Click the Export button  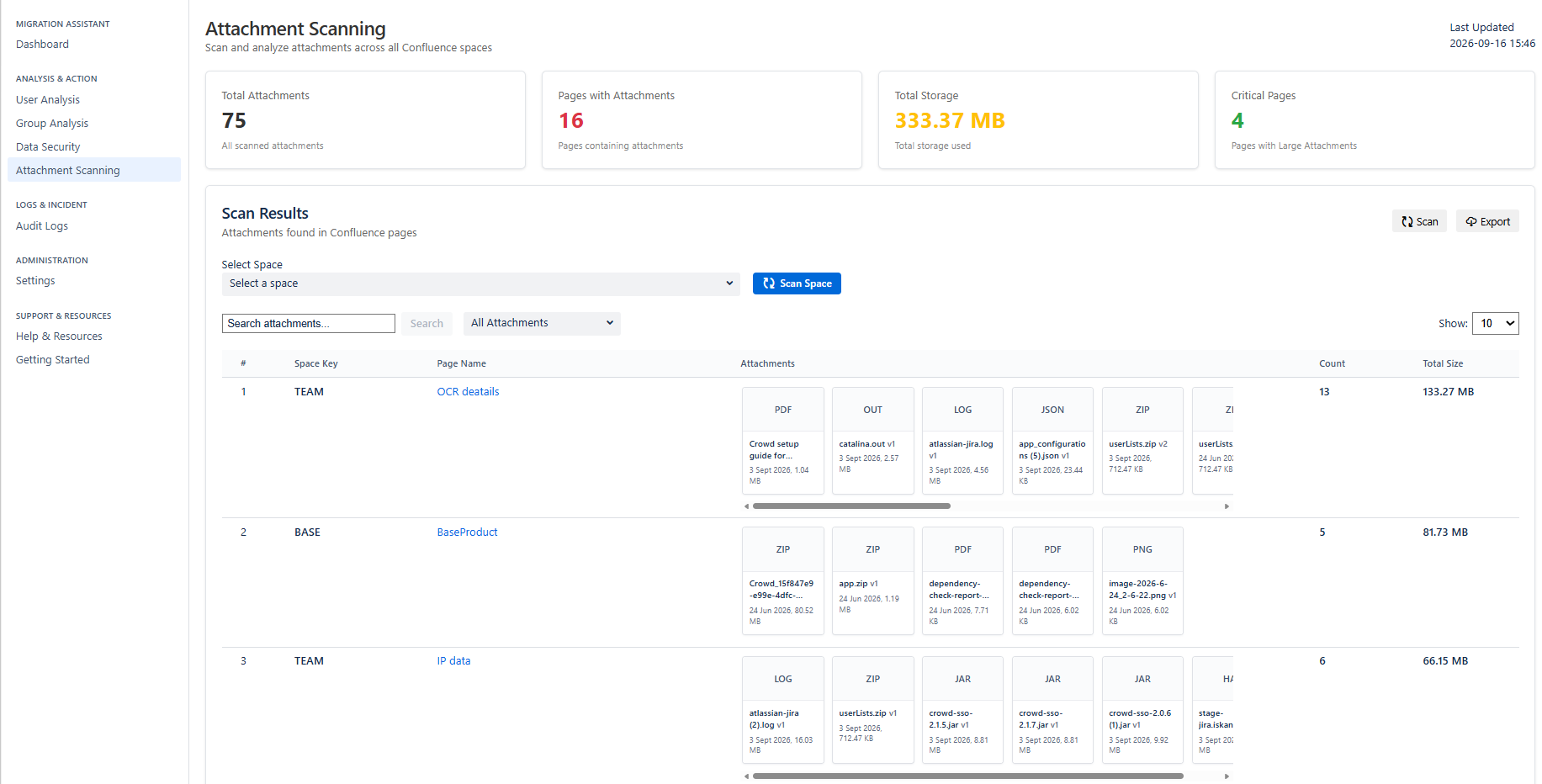pyautogui.click(x=1487, y=221)
